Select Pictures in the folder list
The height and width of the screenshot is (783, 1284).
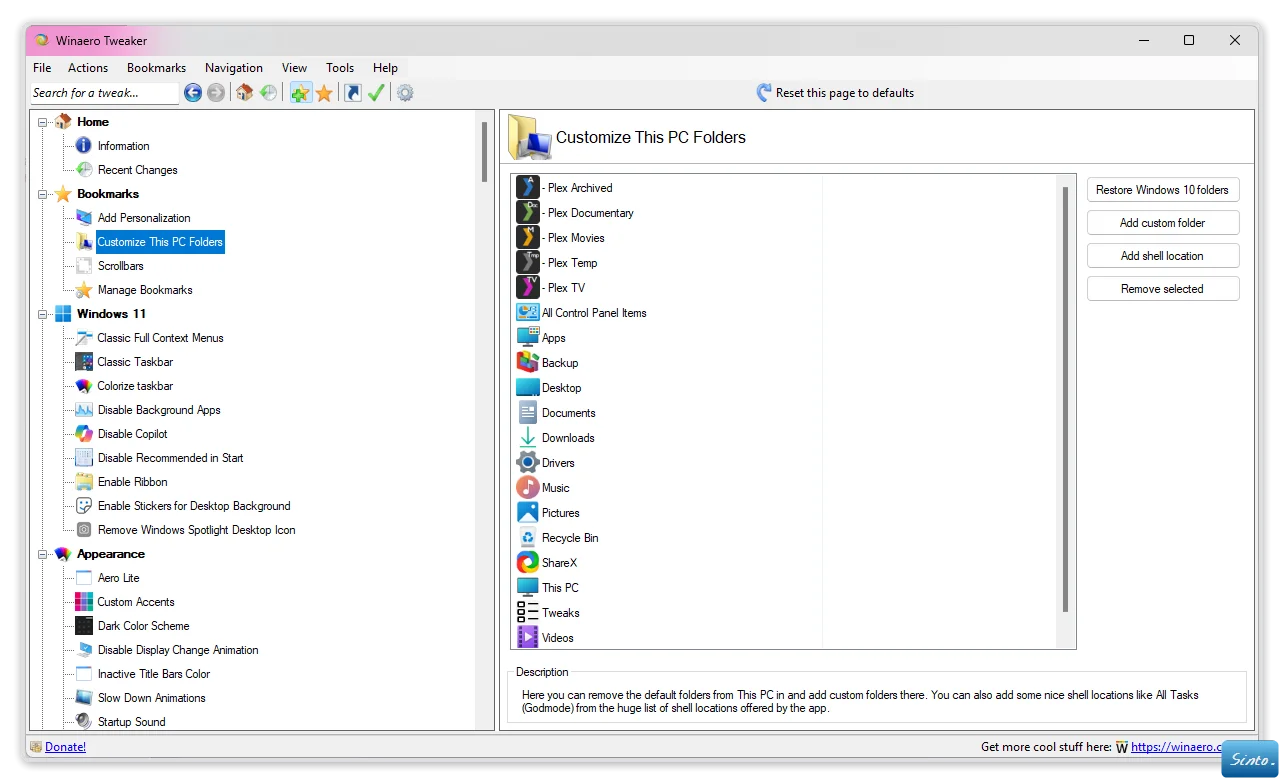click(561, 512)
